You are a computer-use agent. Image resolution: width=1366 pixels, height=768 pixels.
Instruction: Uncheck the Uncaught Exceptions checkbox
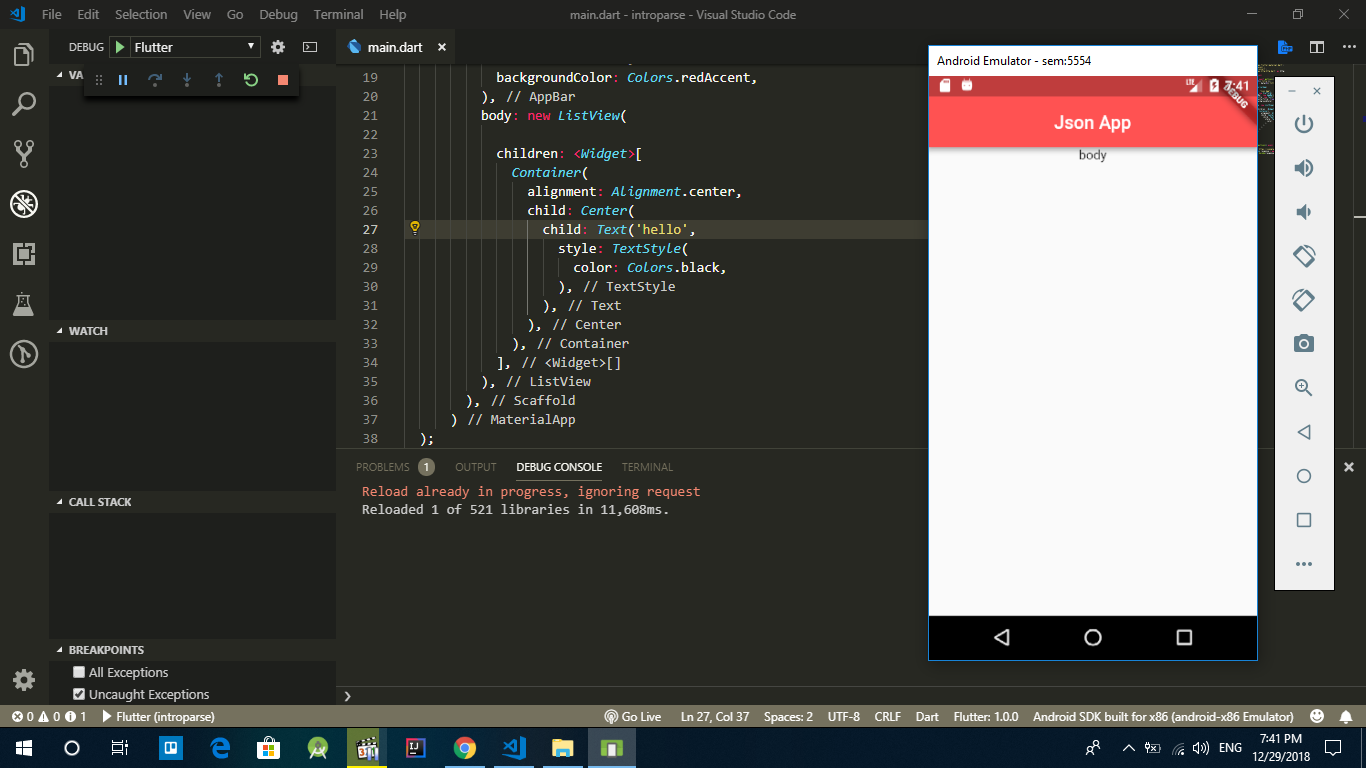(77, 694)
